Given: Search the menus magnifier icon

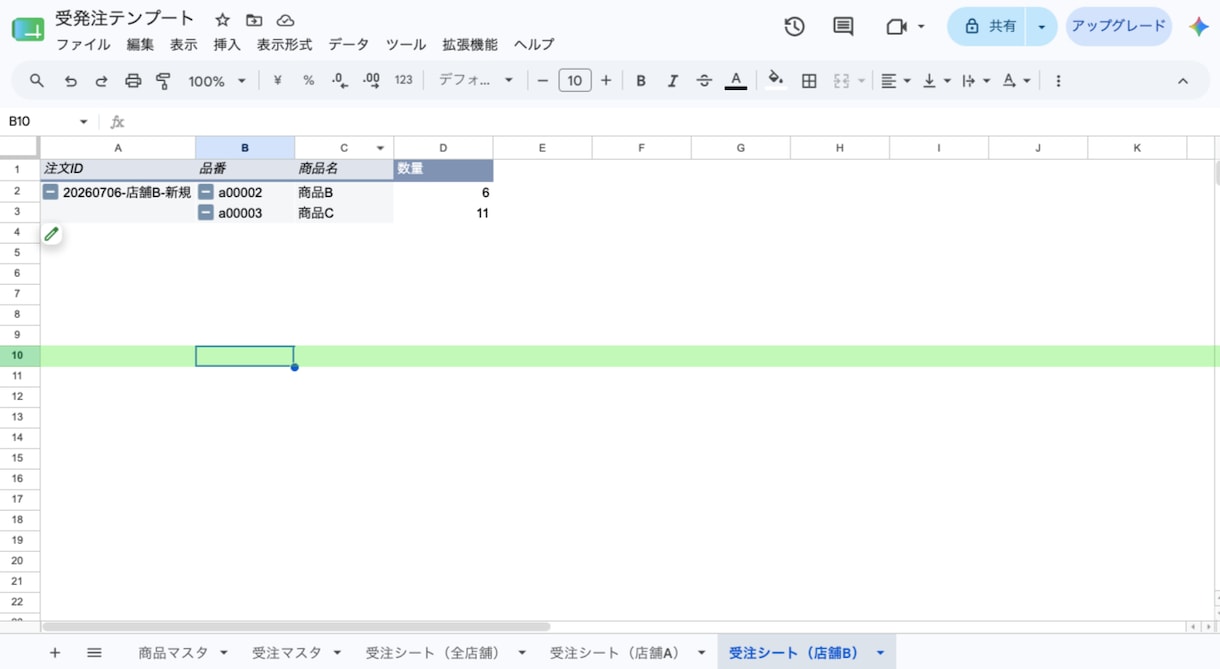Looking at the screenshot, I should (37, 81).
